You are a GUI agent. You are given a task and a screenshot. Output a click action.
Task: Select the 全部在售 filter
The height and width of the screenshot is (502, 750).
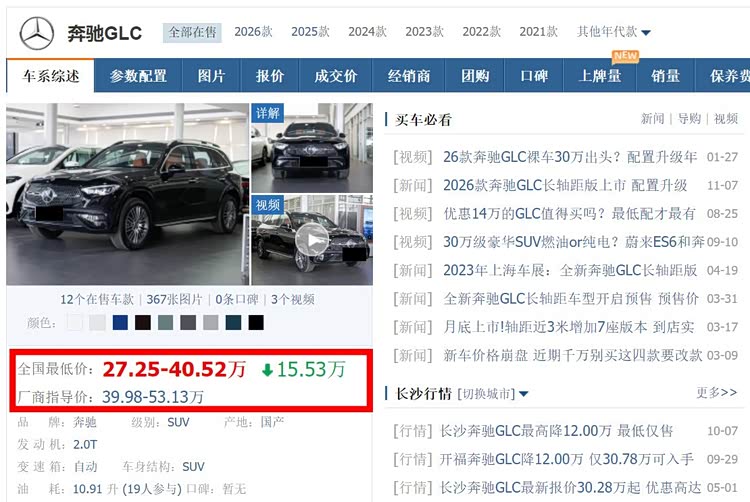(193, 32)
